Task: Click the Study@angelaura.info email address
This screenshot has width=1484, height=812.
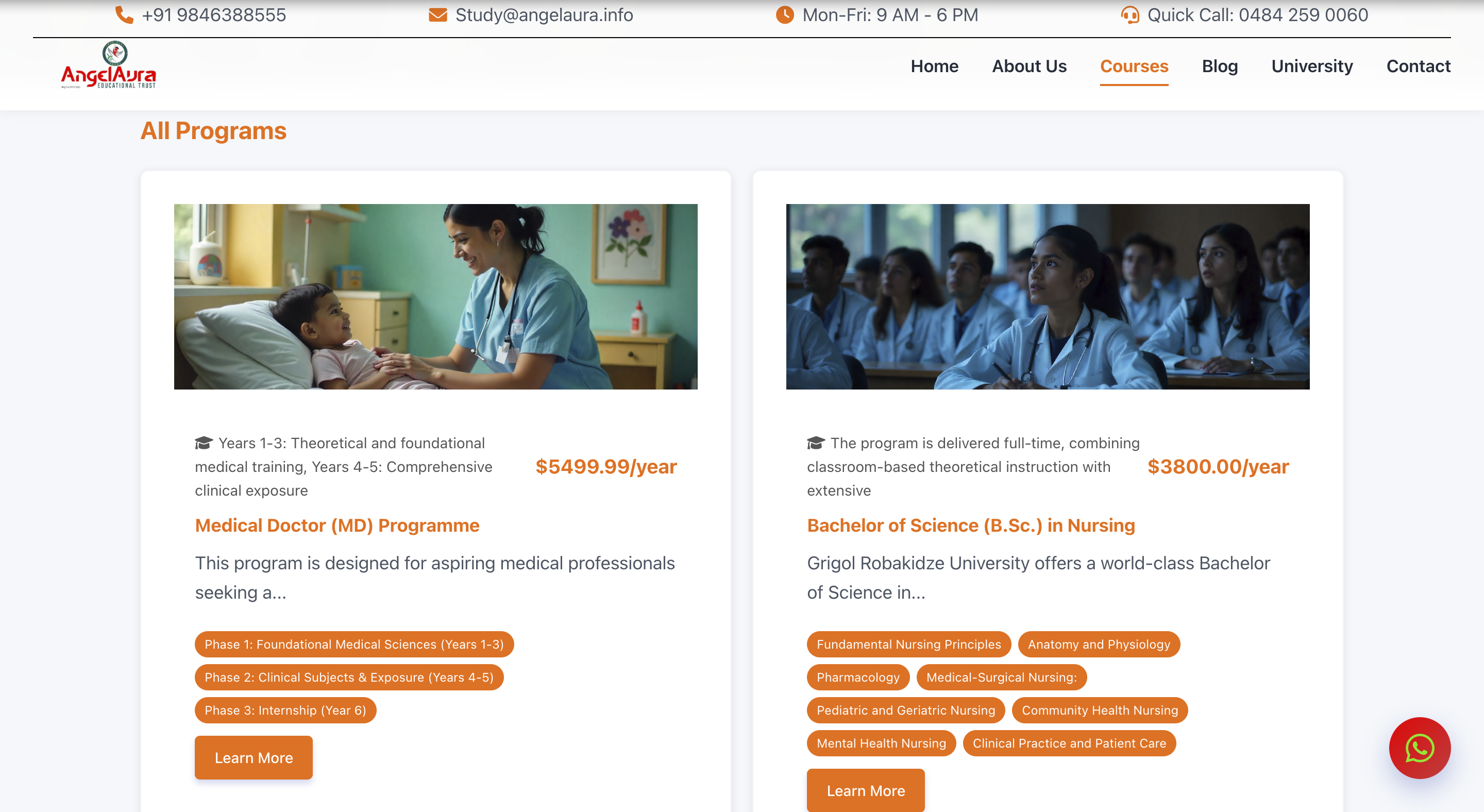Action: coord(544,14)
